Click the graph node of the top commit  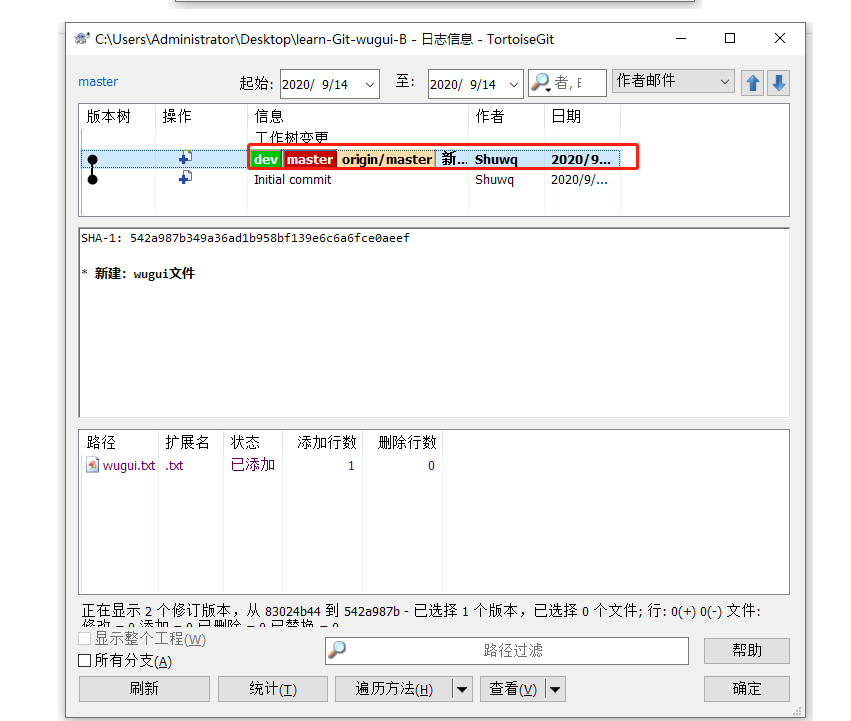click(x=93, y=160)
